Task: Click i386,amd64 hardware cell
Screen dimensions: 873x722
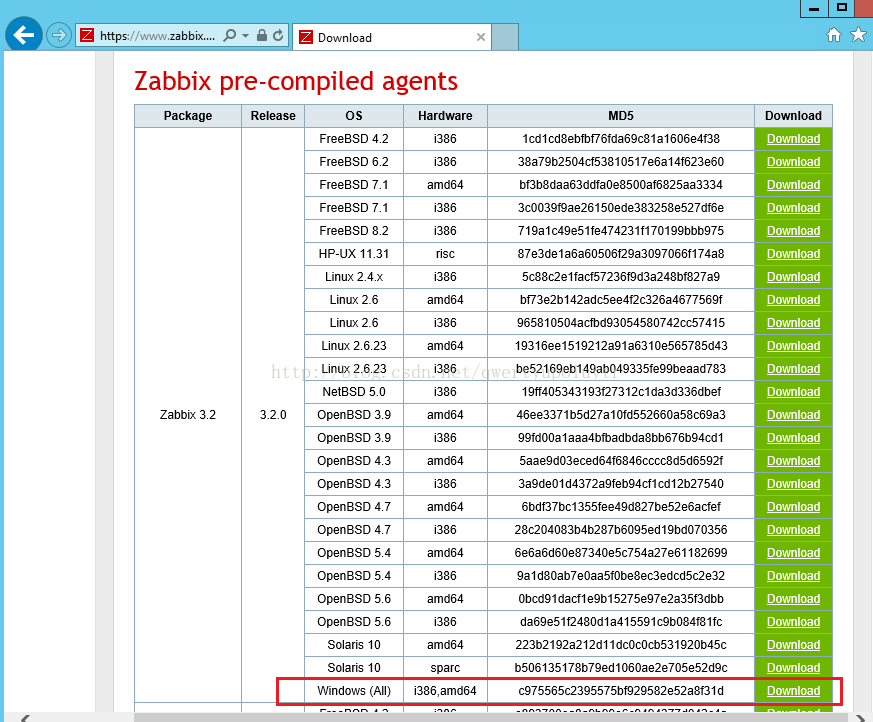Action: (445, 691)
